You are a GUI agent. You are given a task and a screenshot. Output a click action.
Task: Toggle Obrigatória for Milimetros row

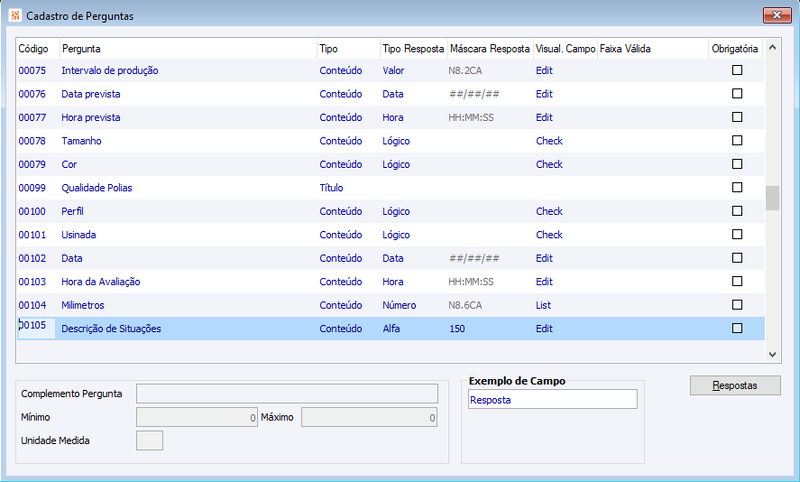point(737,305)
